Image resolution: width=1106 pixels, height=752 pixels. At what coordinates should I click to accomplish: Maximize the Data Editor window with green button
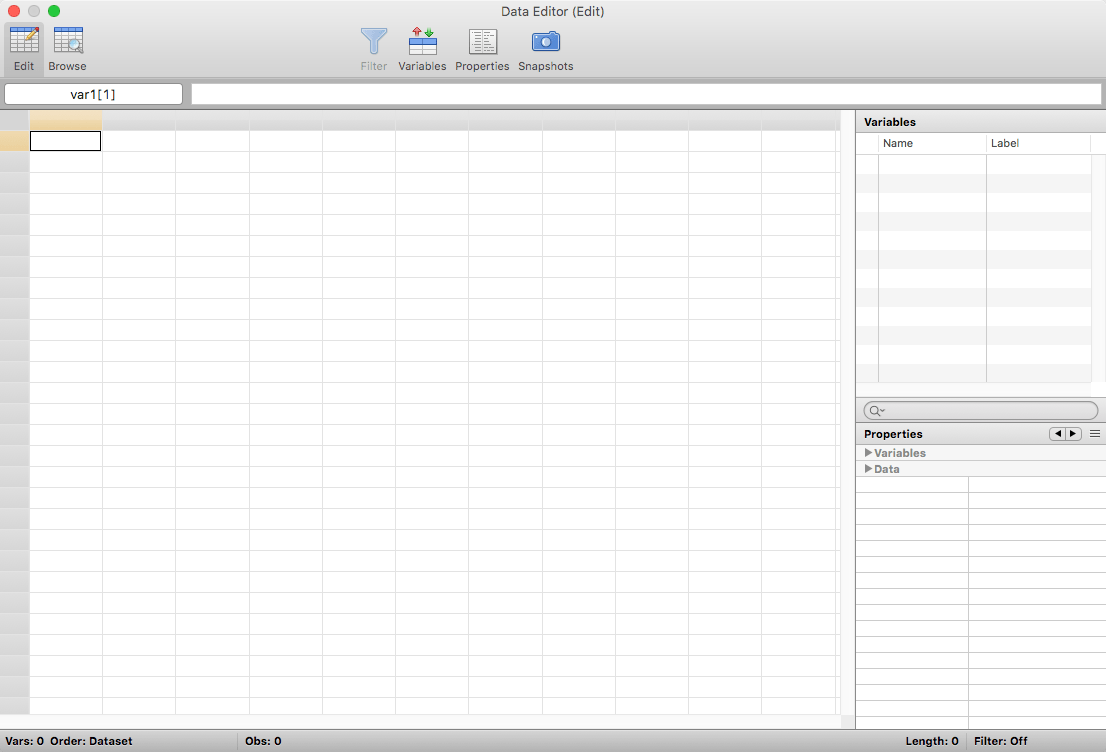coord(54,11)
